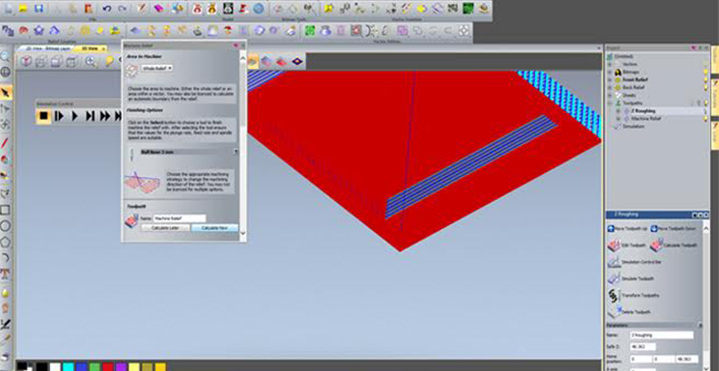Toggle visibility bulb for Machine Relief toolpath
Viewport: 719px width, 371px height.
[x=706, y=119]
